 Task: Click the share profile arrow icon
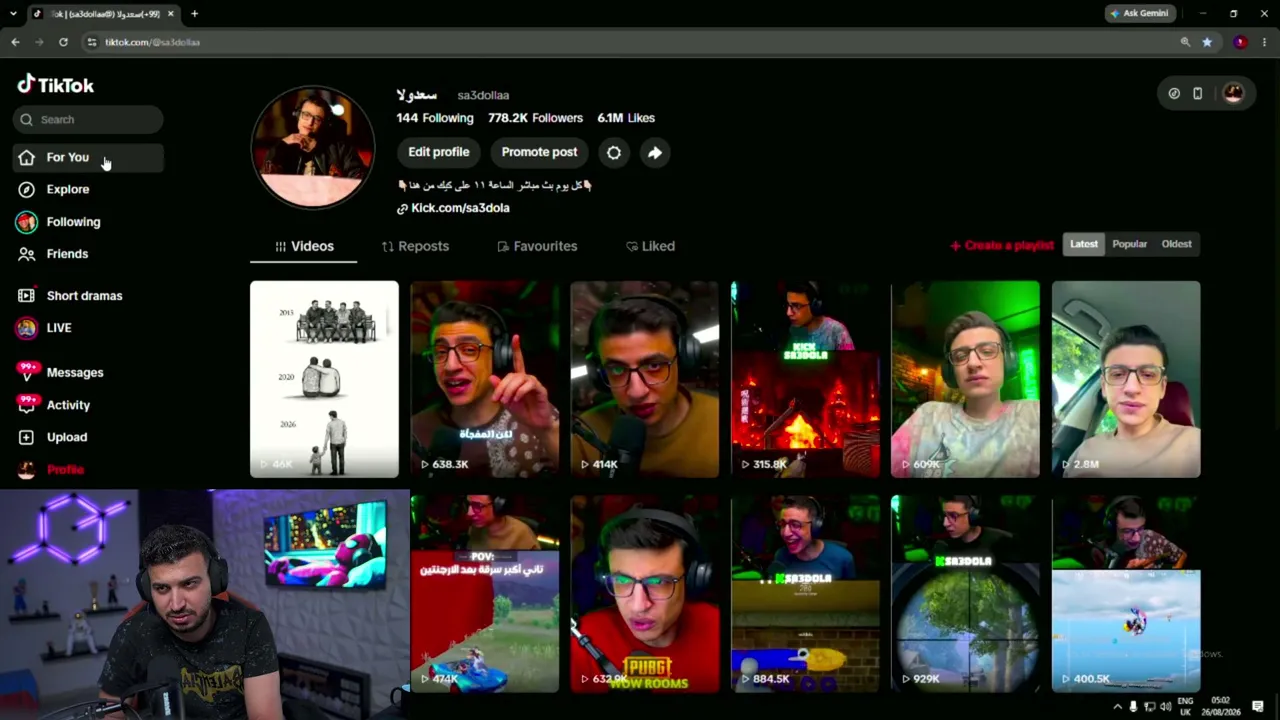pos(654,152)
